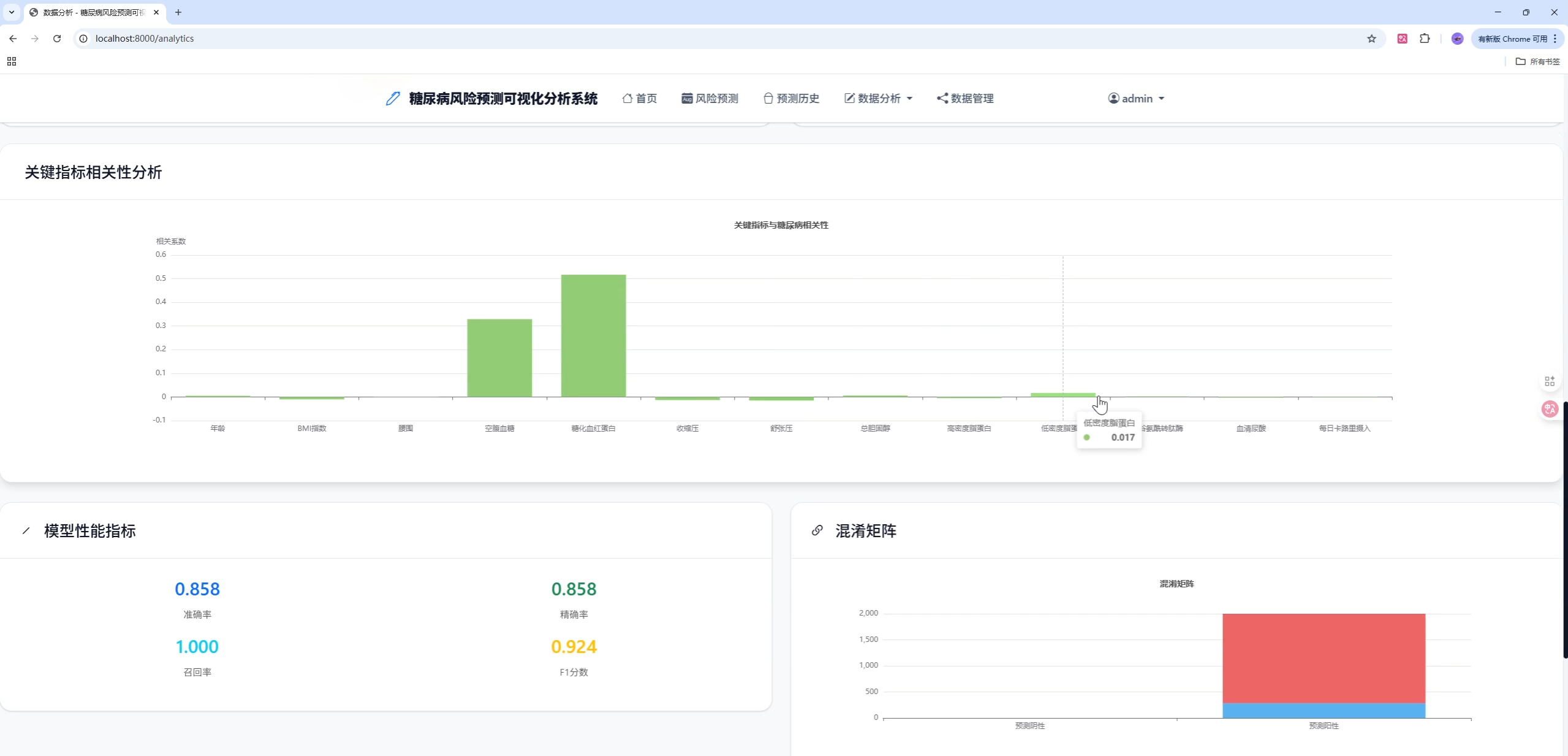Screen dimensions: 1568x756
Task: Open the apps grid shortcut icon
Action: tap(12, 61)
